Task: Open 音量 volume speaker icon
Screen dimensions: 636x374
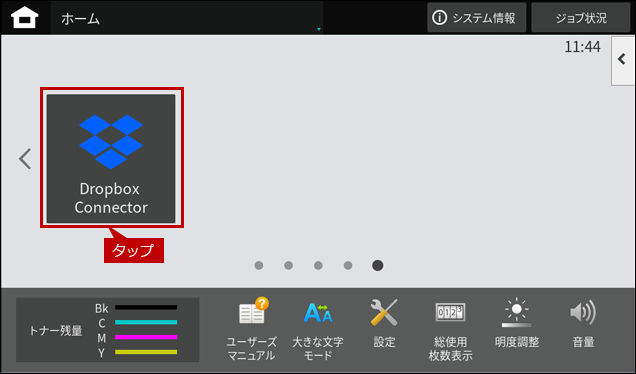Action: tap(583, 323)
